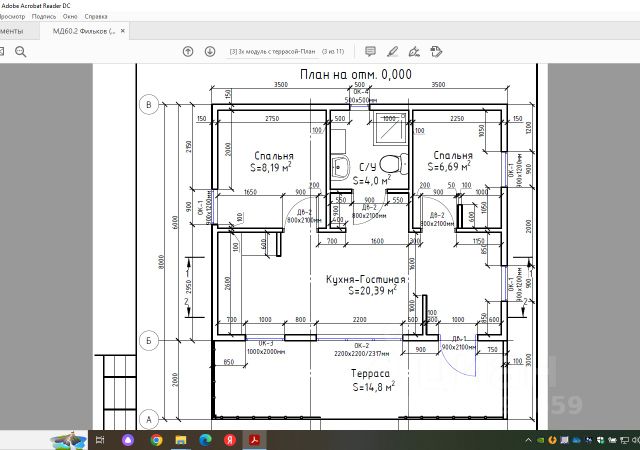Click the S=4,0 м² bathroom area text

(372, 180)
